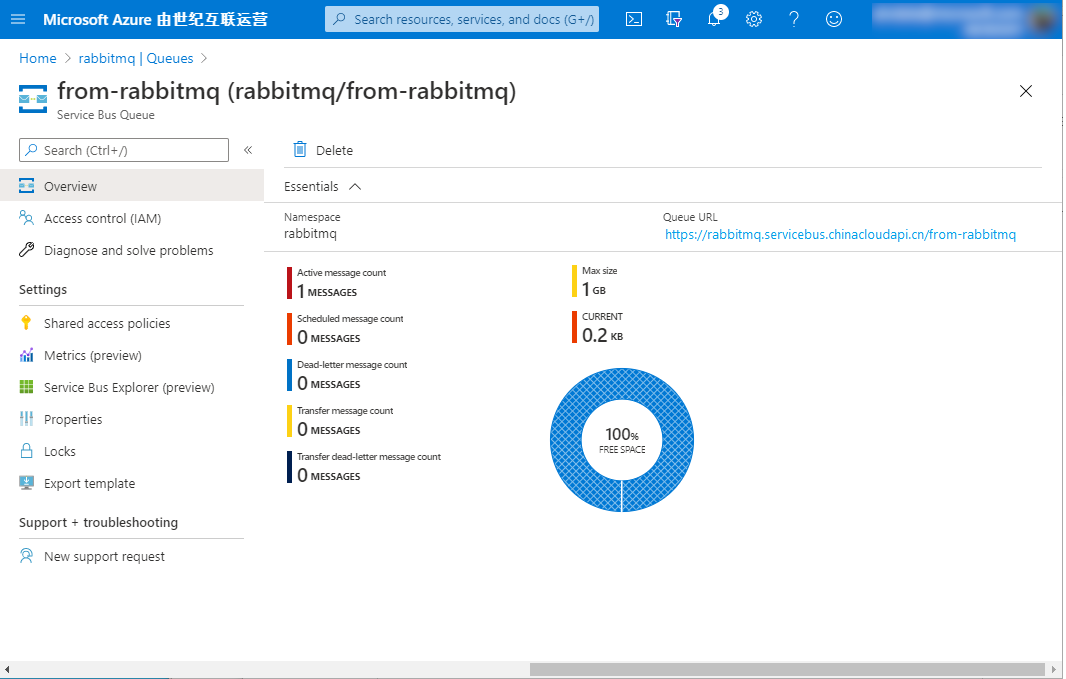Open Service Bus Explorer (preview)
The image size is (1066, 679).
[x=128, y=387]
